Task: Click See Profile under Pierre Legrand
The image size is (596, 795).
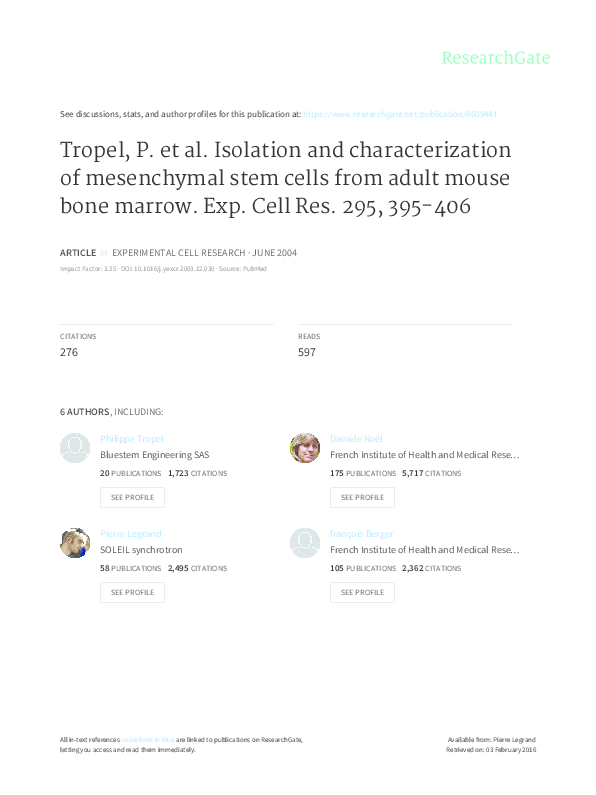Action: pyautogui.click(x=132, y=592)
